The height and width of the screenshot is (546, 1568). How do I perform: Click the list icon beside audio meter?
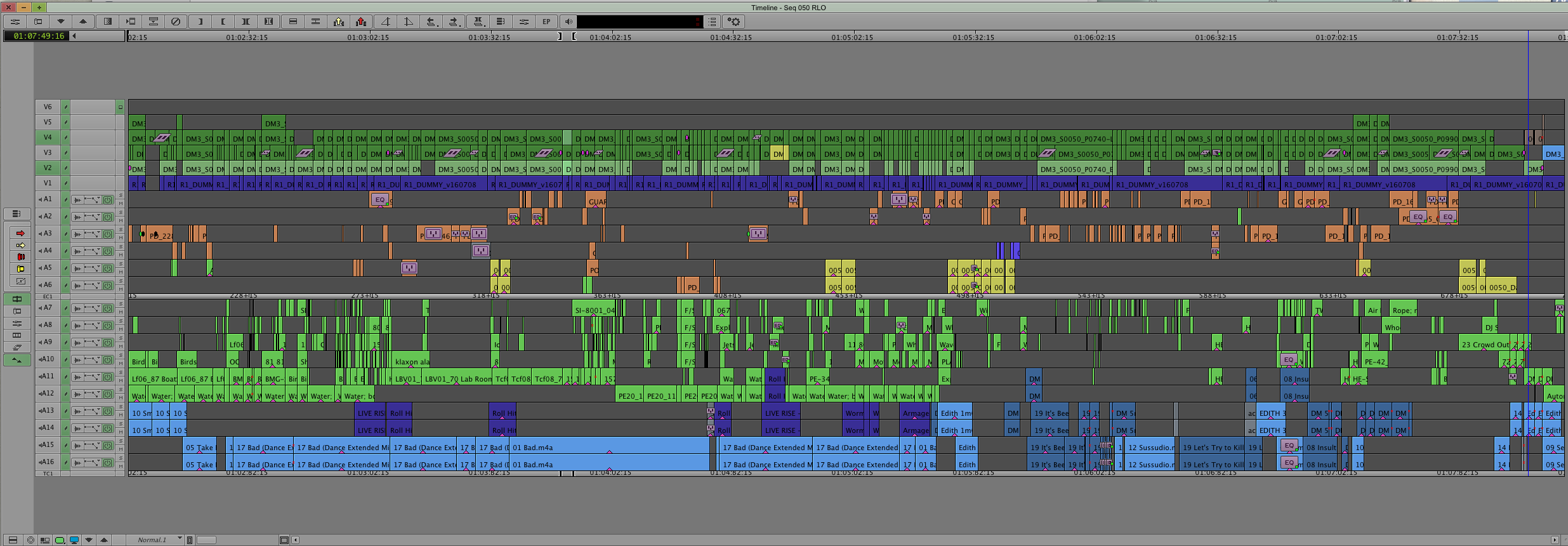[x=712, y=22]
